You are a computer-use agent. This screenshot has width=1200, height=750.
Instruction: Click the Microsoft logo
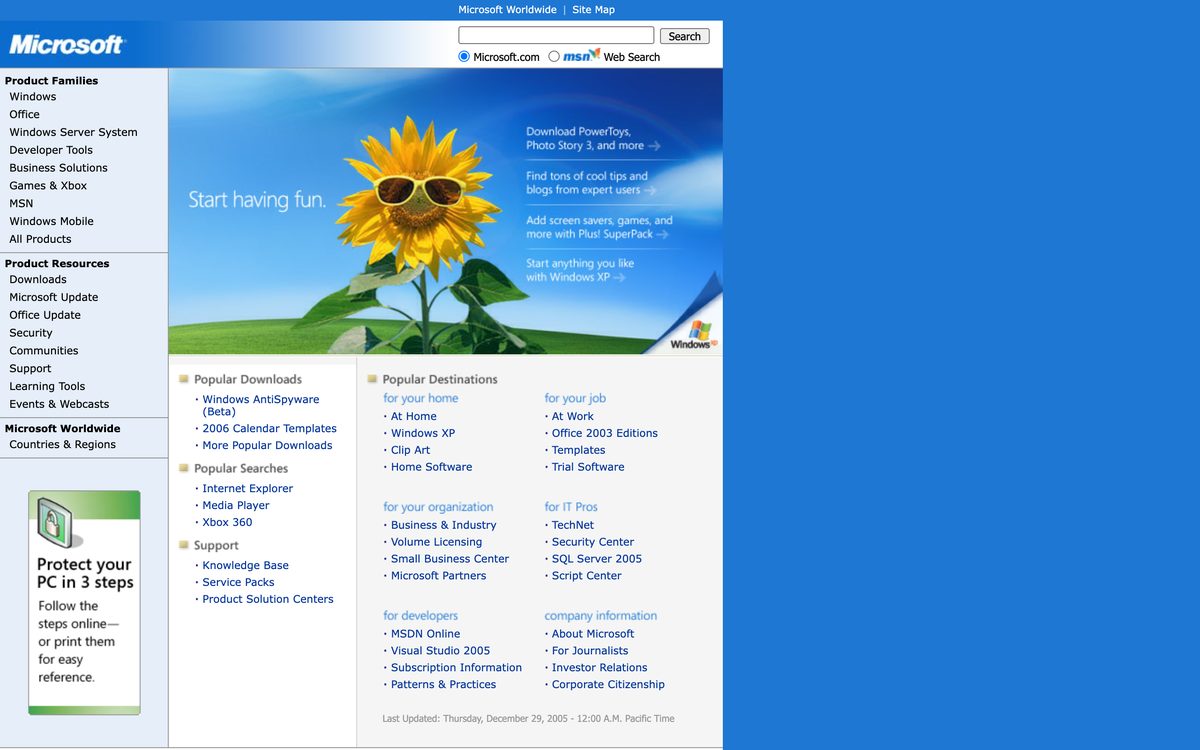coord(67,45)
